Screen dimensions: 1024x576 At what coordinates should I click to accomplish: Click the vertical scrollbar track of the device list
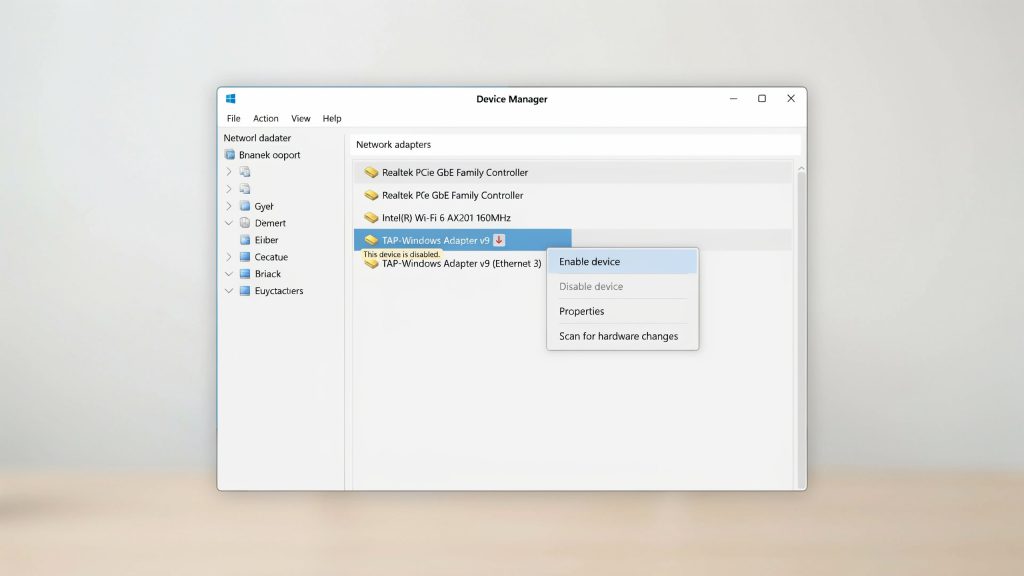801,330
